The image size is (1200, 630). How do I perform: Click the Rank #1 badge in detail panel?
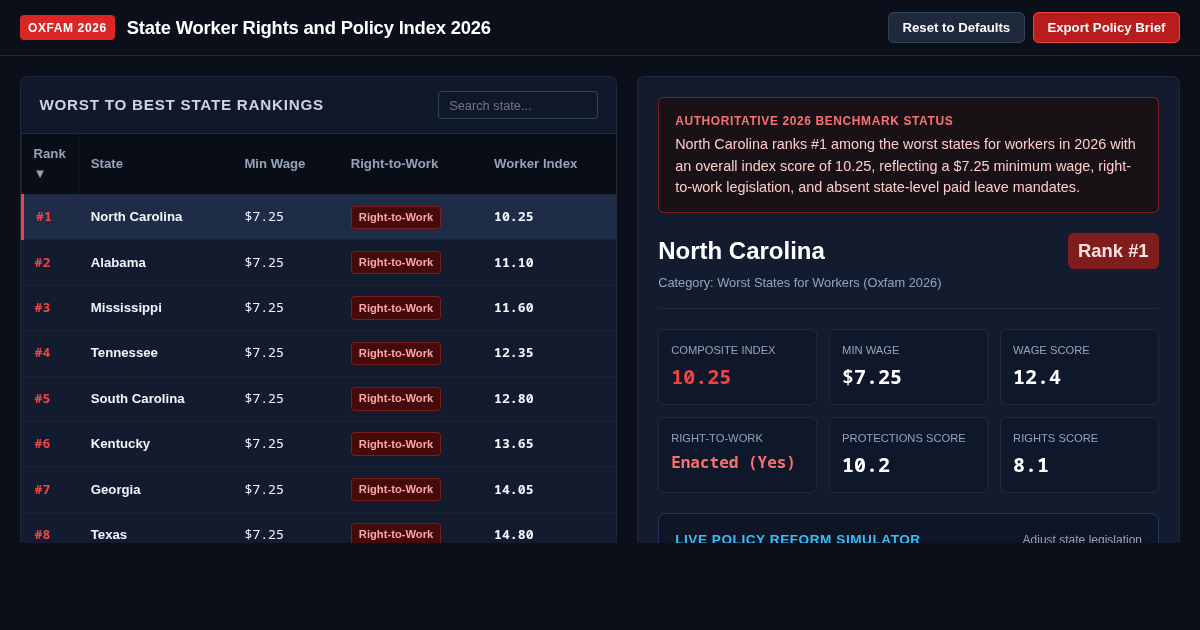coord(1113,251)
